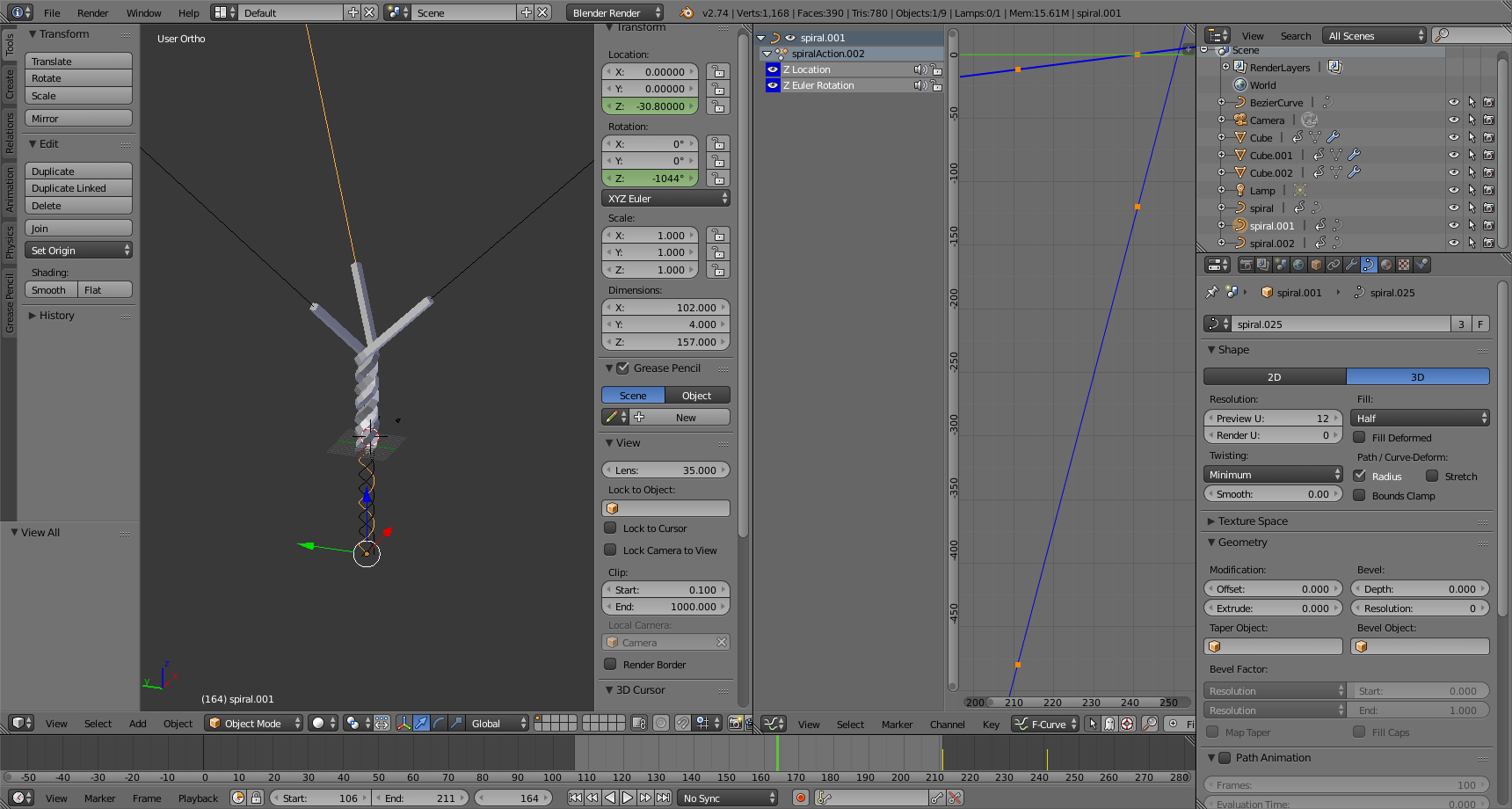Screen dimensions: 1512x809
Task: Click the Preview U resolution slider
Action: tap(1273, 418)
